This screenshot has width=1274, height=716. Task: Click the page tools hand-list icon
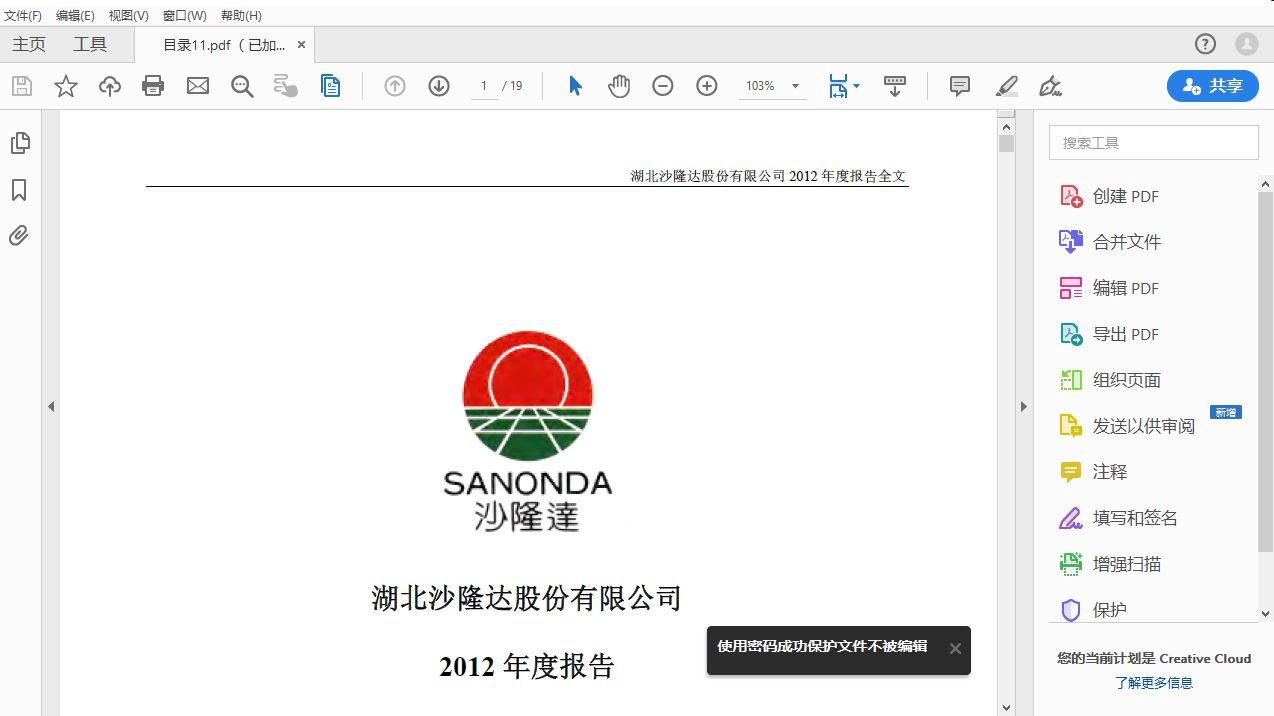(286, 86)
